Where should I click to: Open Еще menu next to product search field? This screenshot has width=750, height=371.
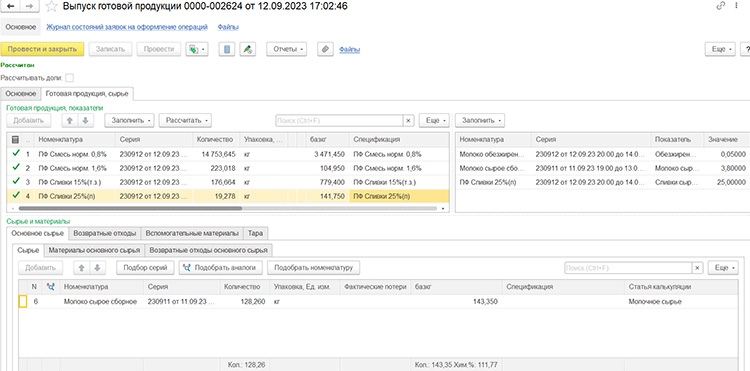[434, 120]
